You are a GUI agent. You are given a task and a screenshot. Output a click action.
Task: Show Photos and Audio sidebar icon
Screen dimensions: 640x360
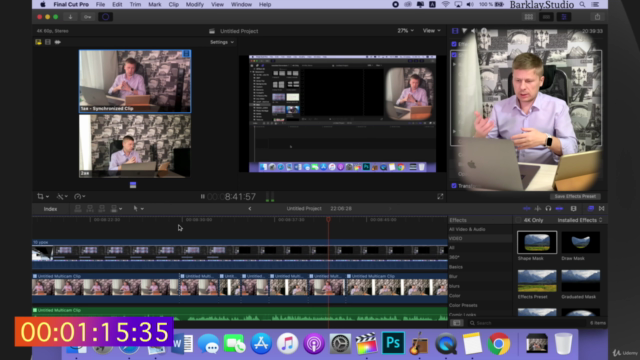pos(48,42)
